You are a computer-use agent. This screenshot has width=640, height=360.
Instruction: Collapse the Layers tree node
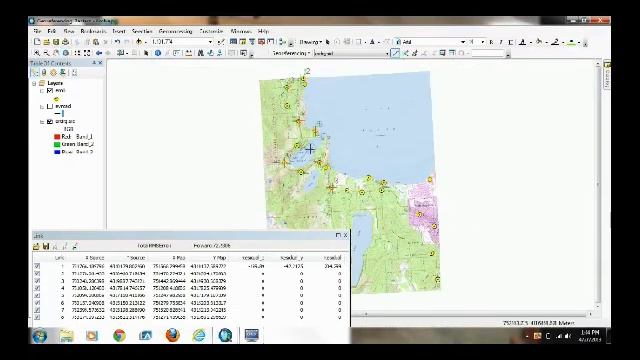point(34,83)
